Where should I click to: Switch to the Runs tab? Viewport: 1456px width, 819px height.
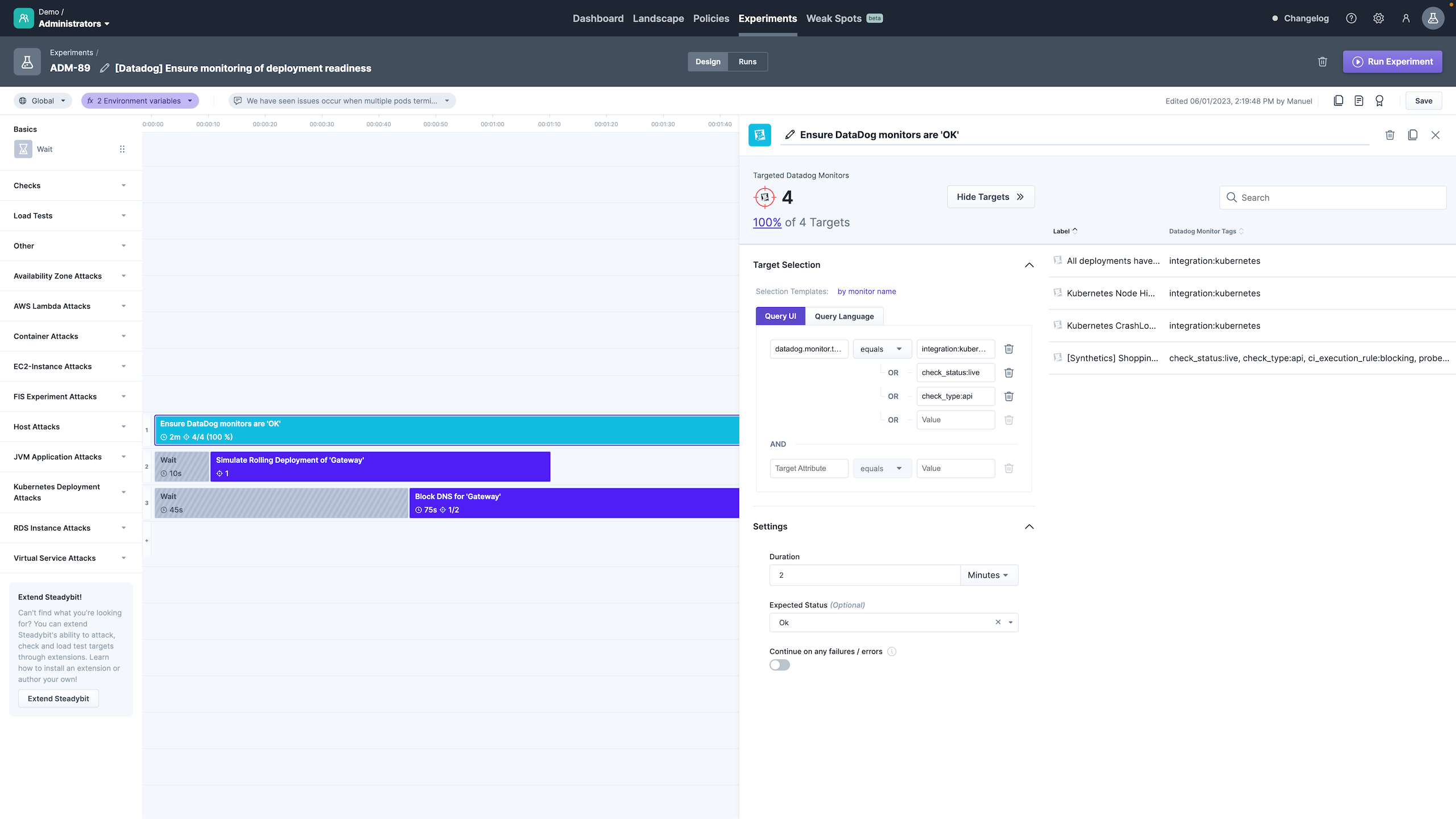point(747,61)
